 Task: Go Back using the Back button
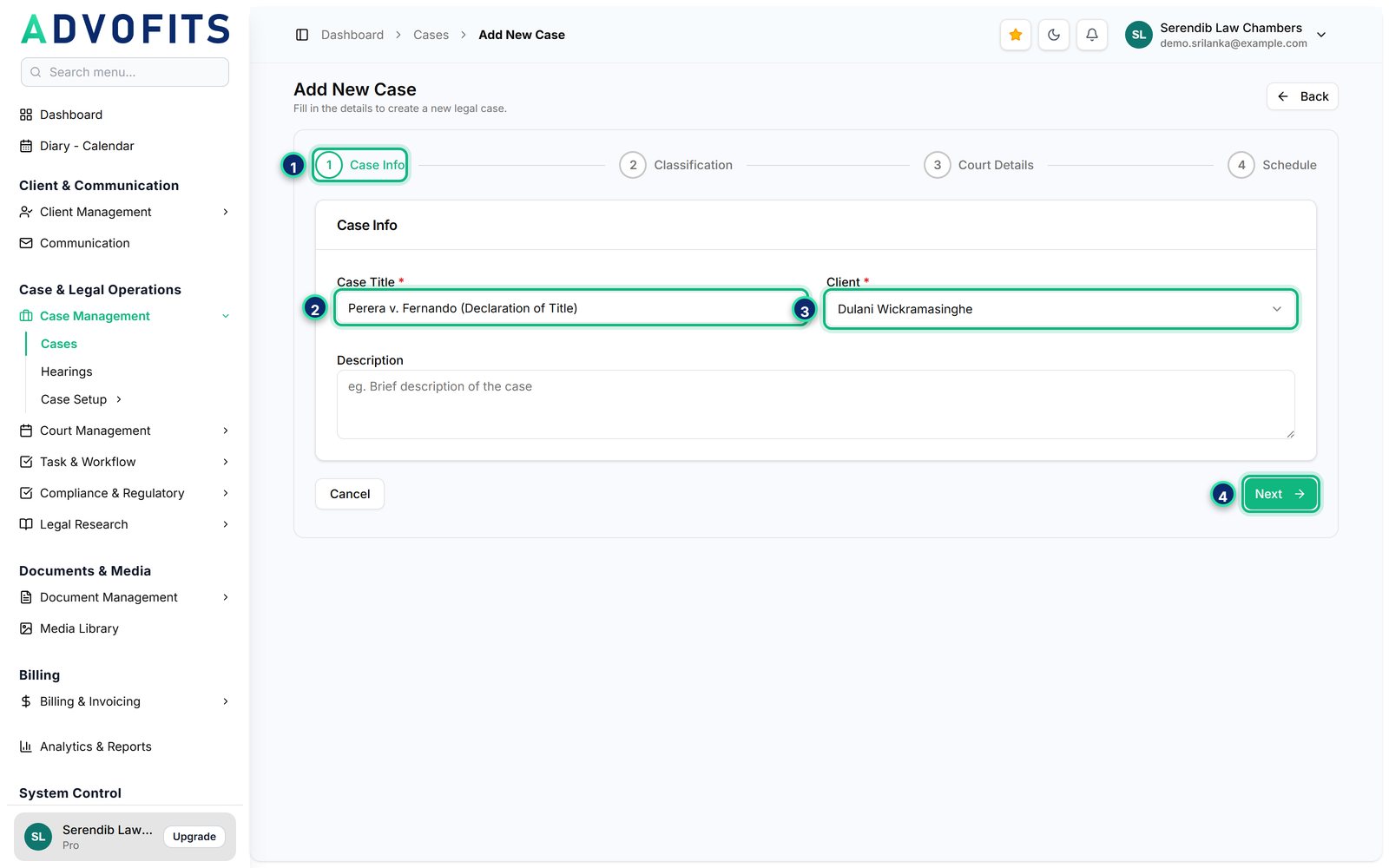(1302, 96)
